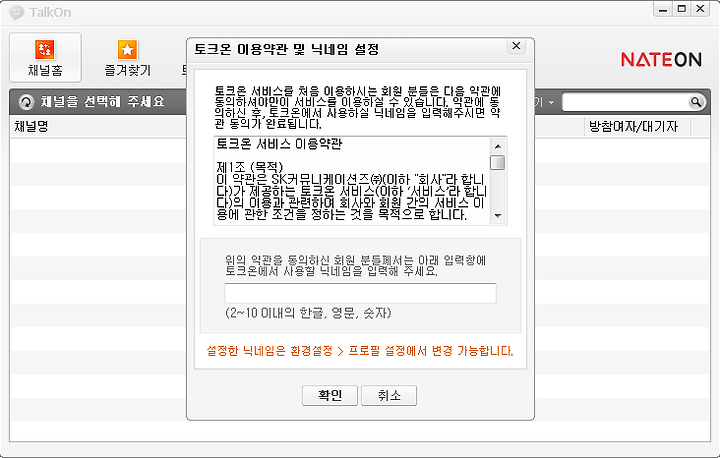This screenshot has height=458, width=720.
Task: Click the terms scrollbar down arrow
Action: tap(498, 215)
